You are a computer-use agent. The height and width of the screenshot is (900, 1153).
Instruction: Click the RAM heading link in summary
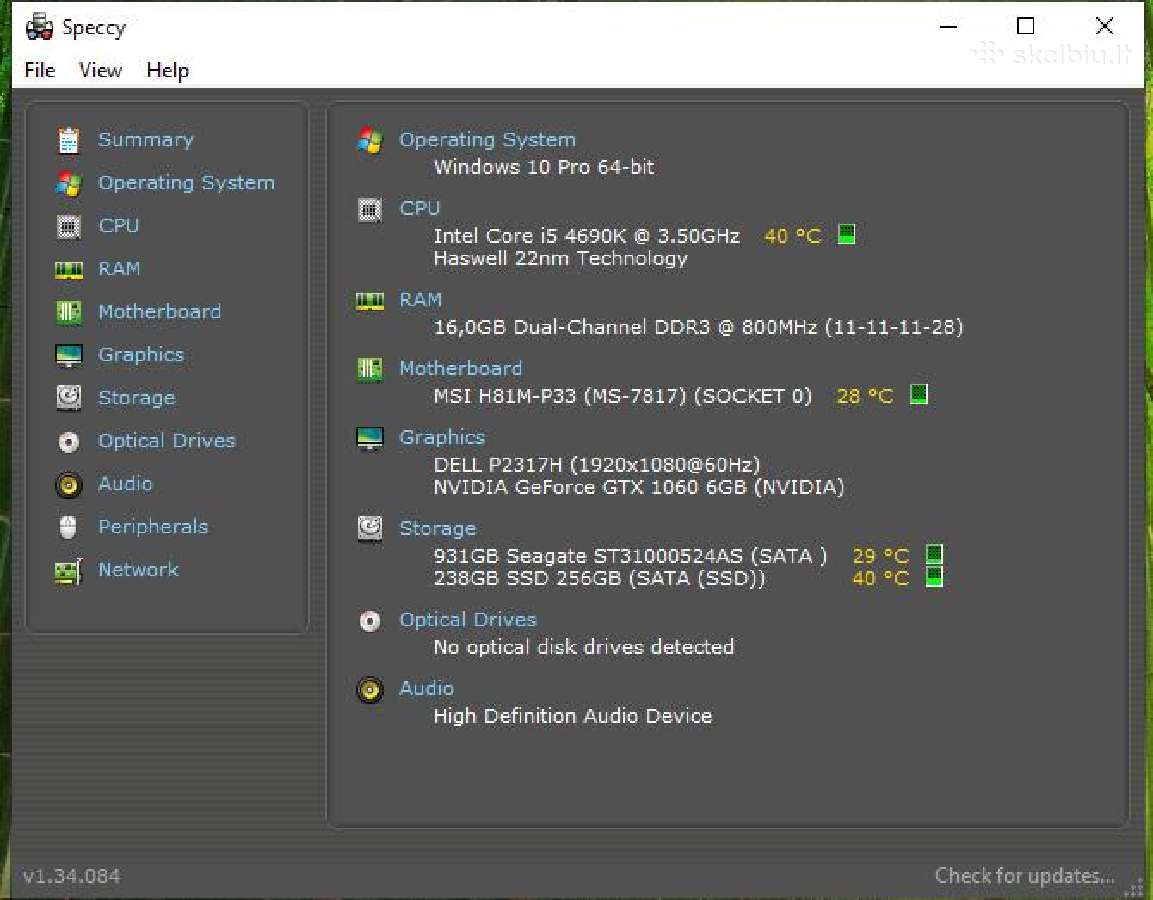(x=421, y=300)
